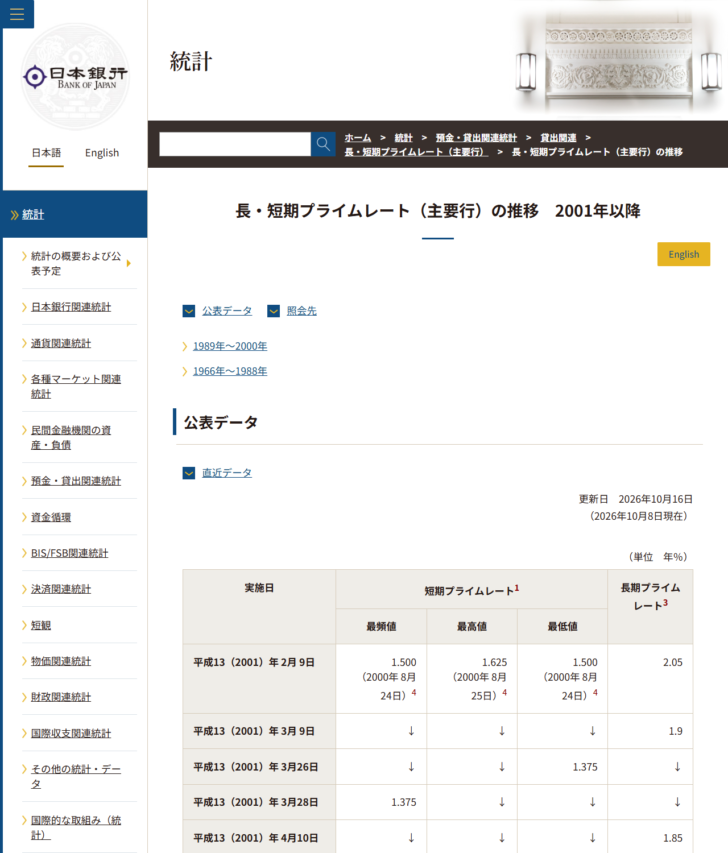
Task: Click the down-arrow icon beside 直近データ
Action: click(x=189, y=473)
